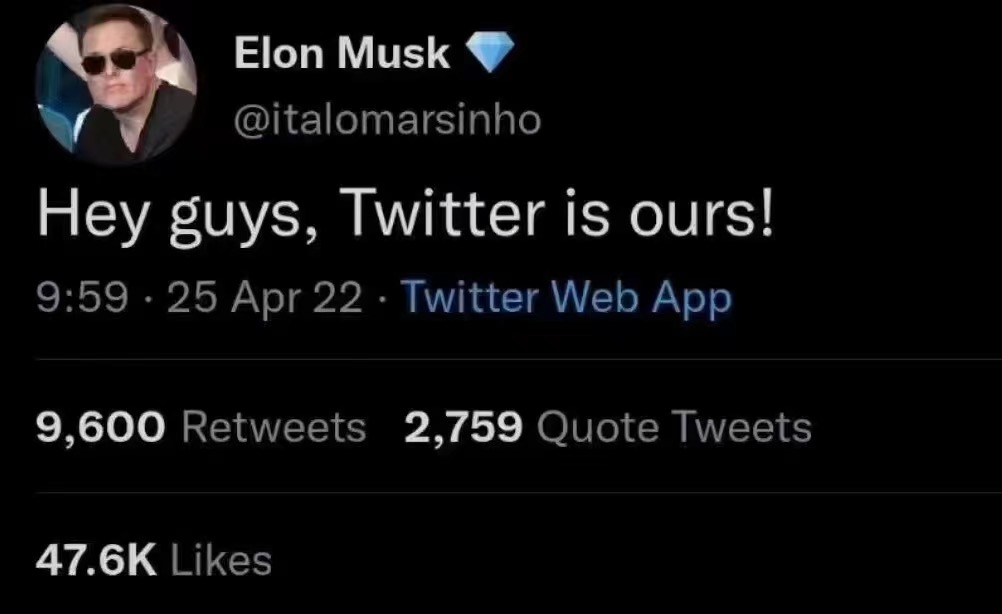Click the display name Elon Musk
Image resolution: width=1002 pixels, height=614 pixels.
coord(342,55)
